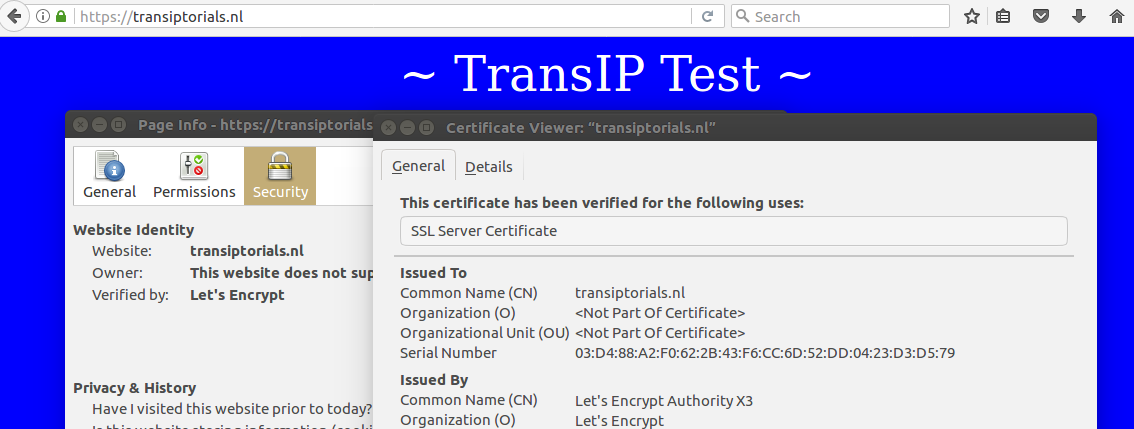Image resolution: width=1134 pixels, height=429 pixels.
Task: Click the Privacy & History heading
Action: coord(135,388)
